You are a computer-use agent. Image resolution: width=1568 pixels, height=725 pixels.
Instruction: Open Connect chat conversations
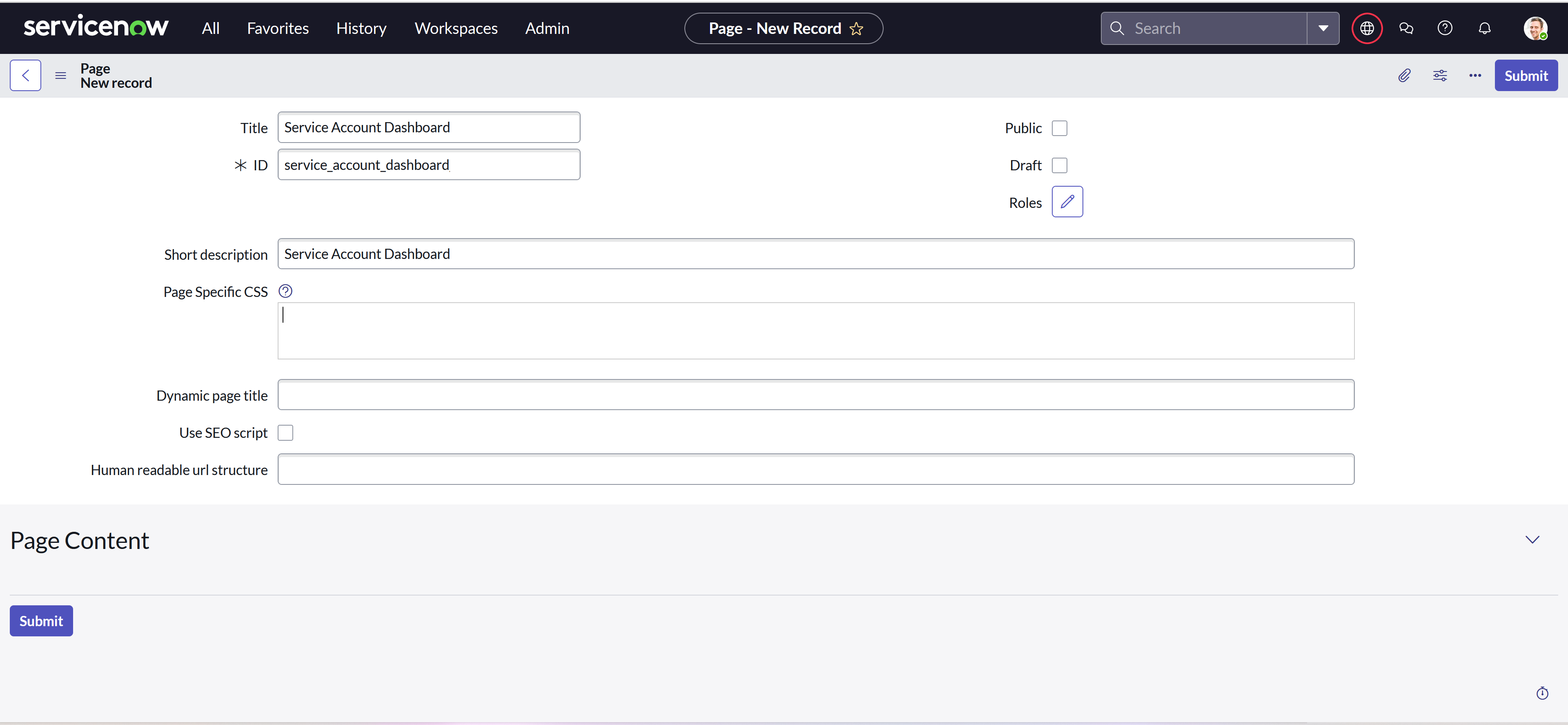1407,28
